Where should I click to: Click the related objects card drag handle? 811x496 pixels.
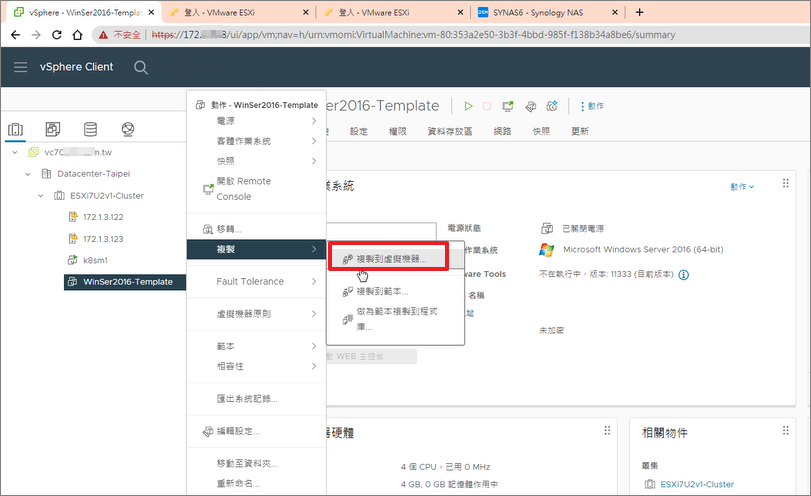786,430
